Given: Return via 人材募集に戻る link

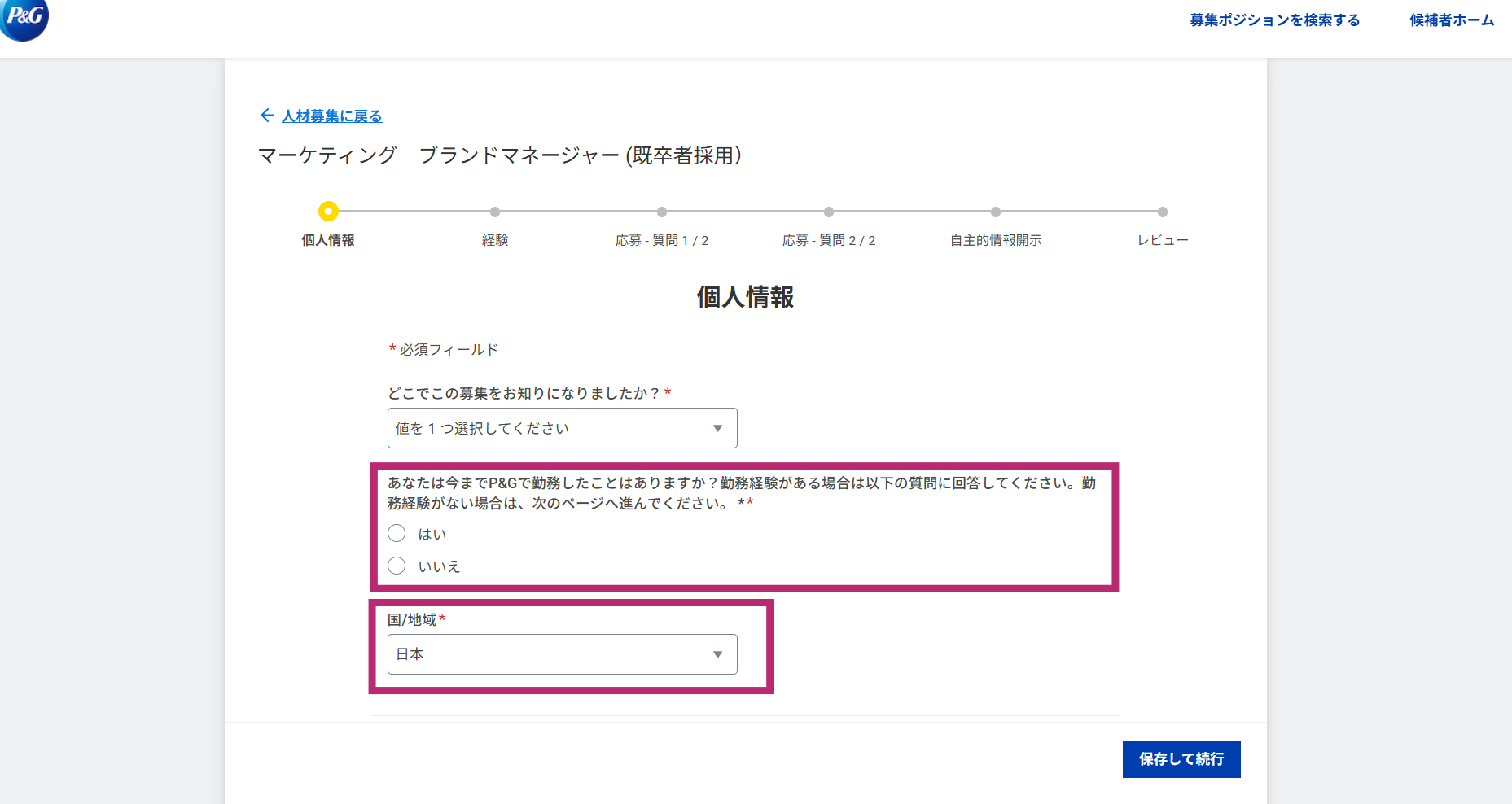Looking at the screenshot, I should tap(331, 116).
